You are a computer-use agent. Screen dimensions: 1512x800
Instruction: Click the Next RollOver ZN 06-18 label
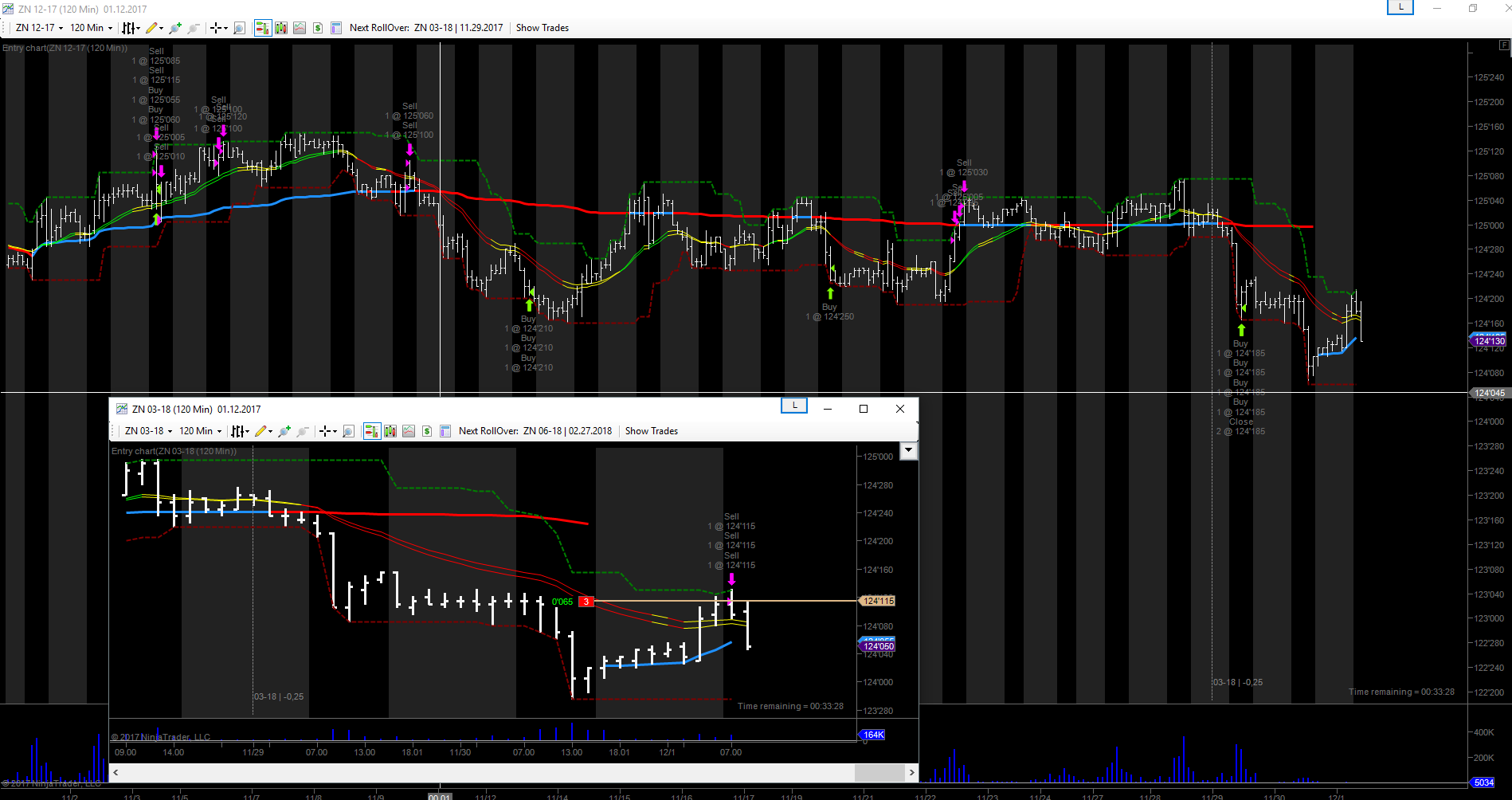pyautogui.click(x=535, y=431)
